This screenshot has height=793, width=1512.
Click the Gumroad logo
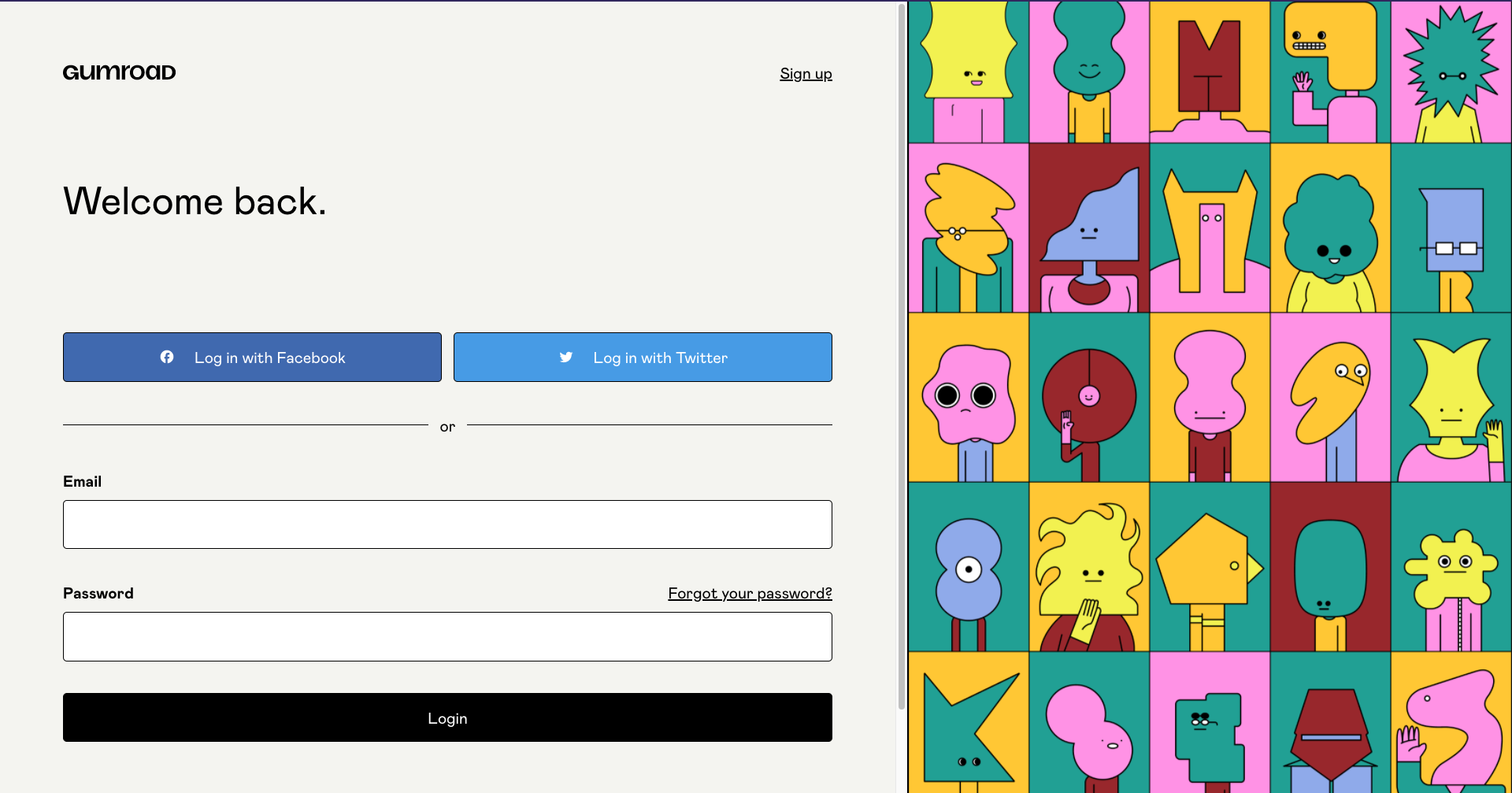120,72
